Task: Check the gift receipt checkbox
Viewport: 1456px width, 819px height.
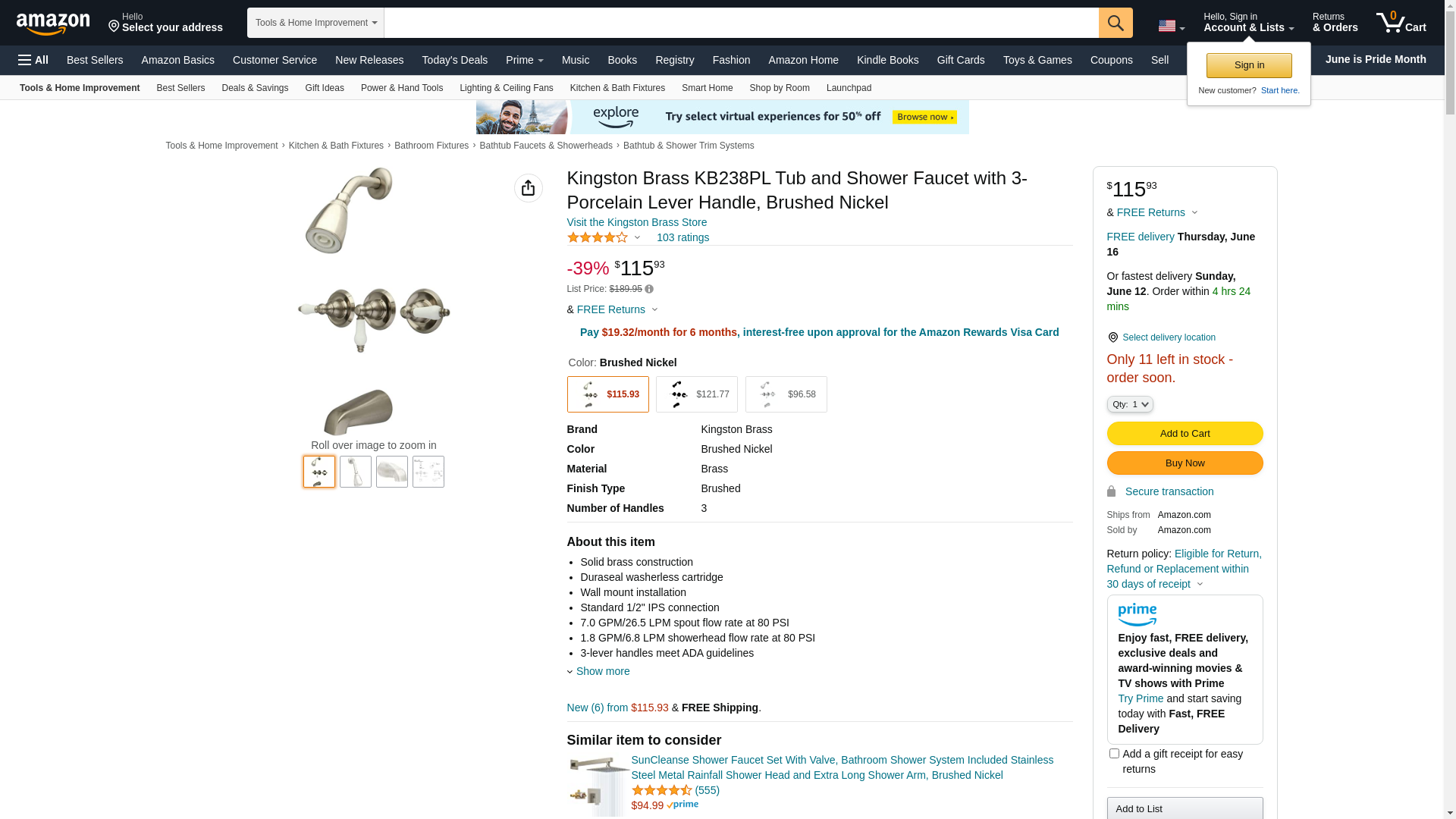Action: pyautogui.click(x=1114, y=754)
